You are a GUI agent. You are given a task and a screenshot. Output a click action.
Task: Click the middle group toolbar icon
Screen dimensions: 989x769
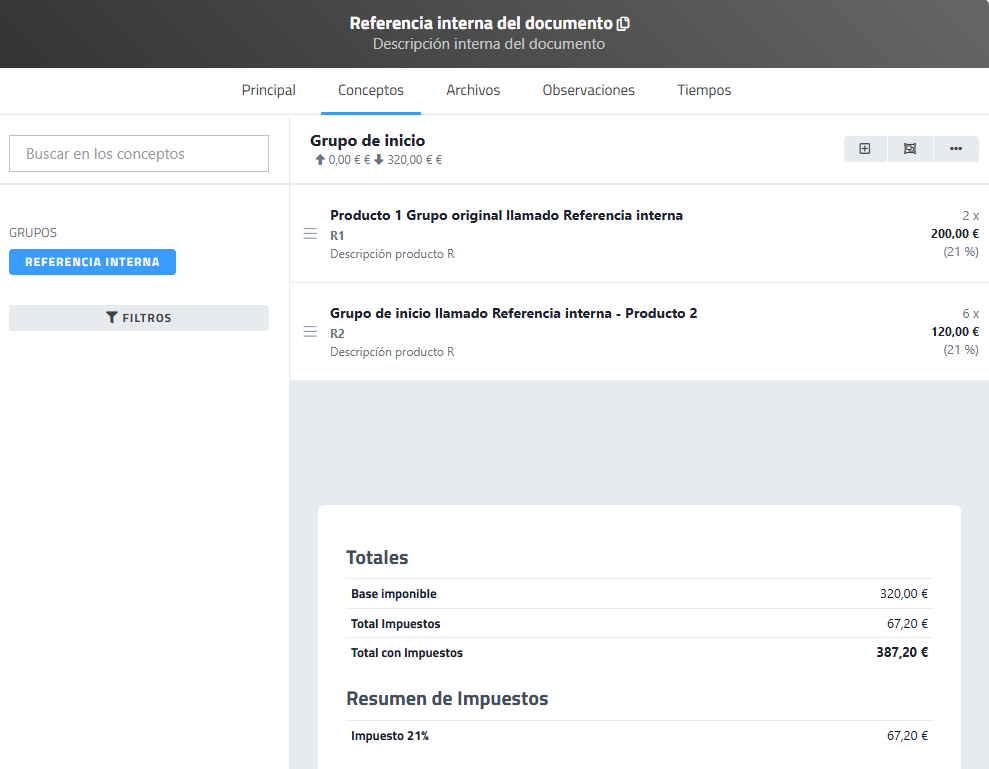[910, 149]
